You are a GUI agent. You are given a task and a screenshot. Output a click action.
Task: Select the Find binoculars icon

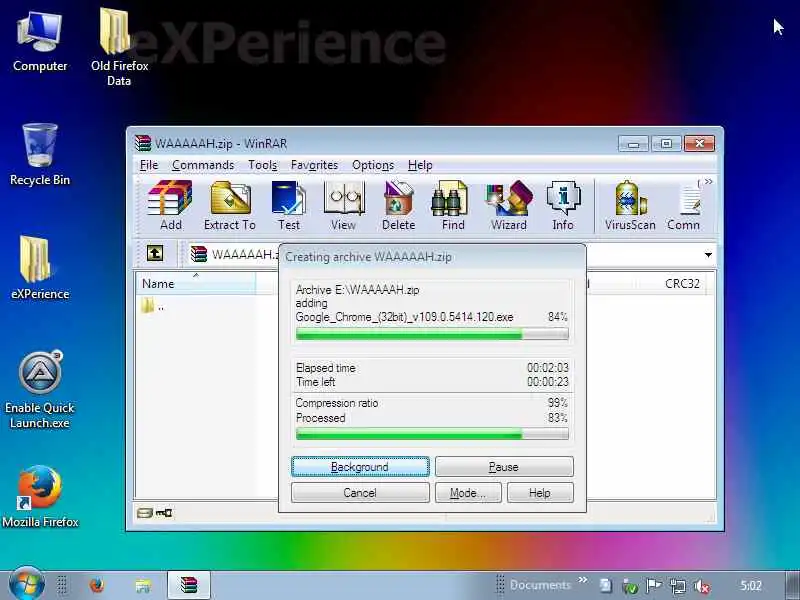pyautogui.click(x=453, y=205)
